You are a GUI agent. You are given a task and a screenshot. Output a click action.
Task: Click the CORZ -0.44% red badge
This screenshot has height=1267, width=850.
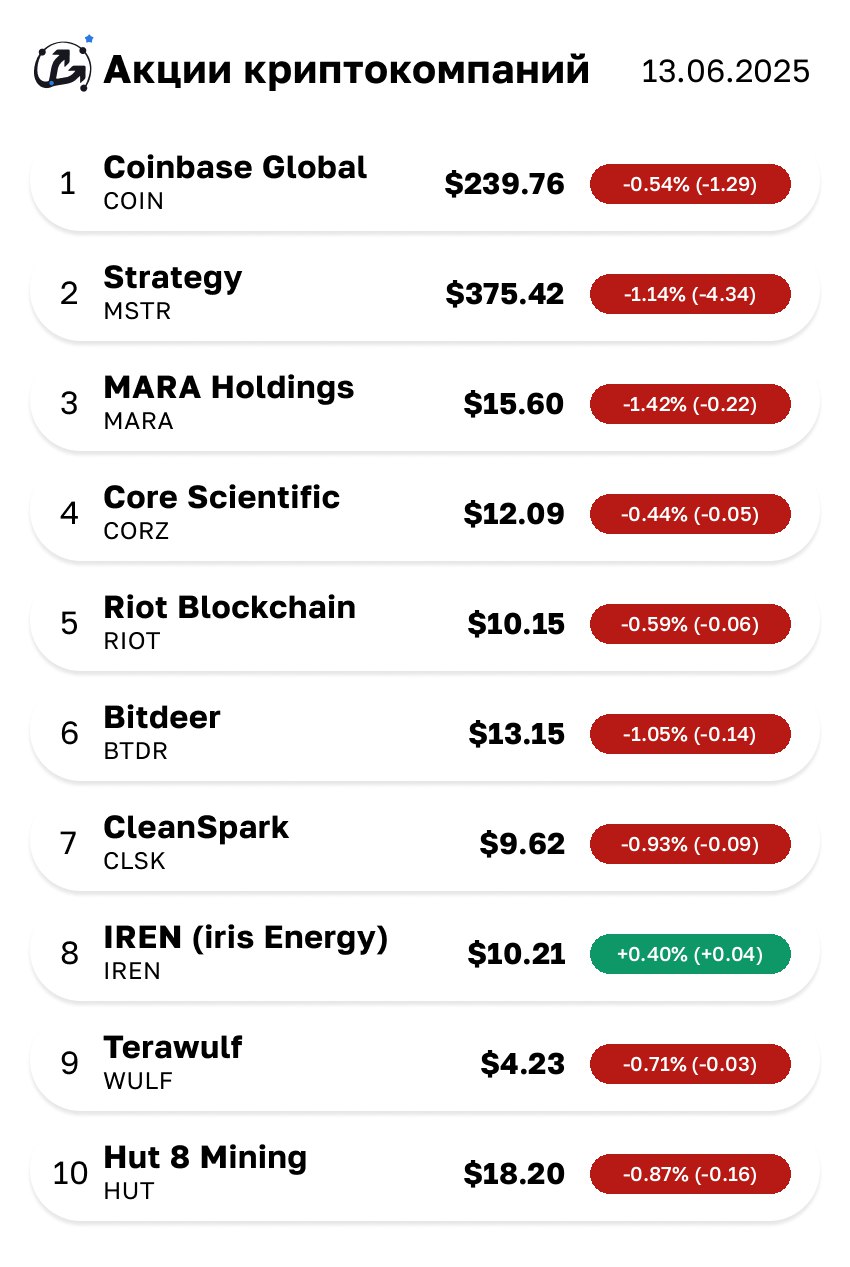point(690,514)
